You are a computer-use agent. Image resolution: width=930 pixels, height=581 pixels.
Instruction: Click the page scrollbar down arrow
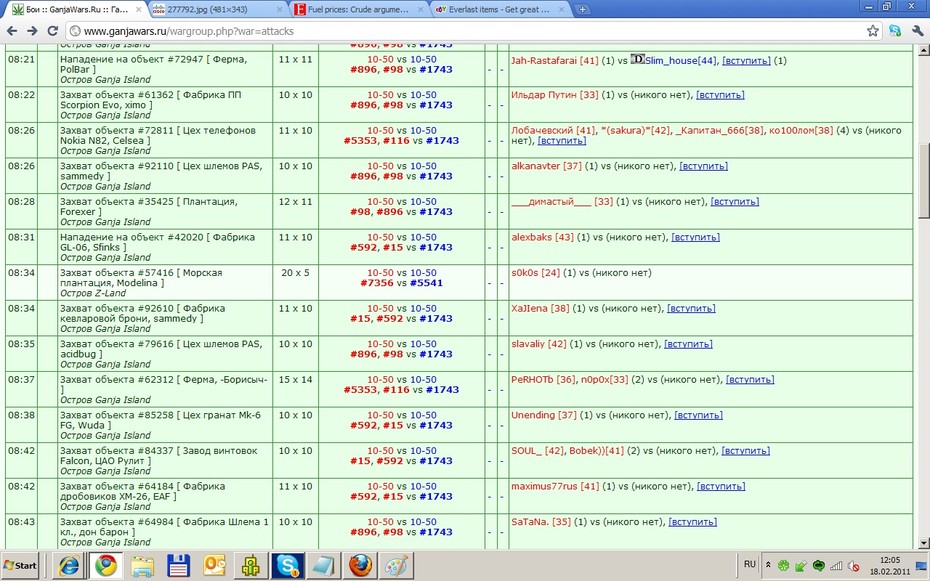click(923, 543)
